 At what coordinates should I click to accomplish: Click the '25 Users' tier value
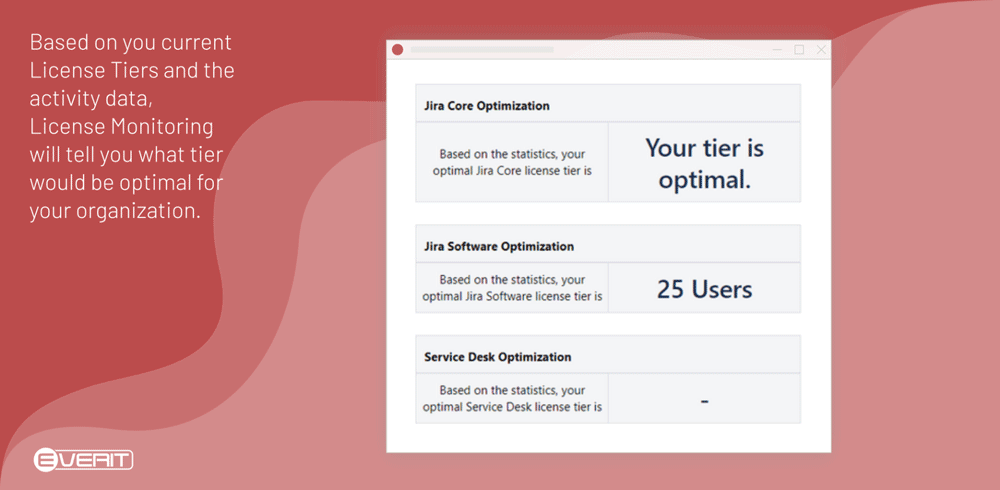click(704, 289)
